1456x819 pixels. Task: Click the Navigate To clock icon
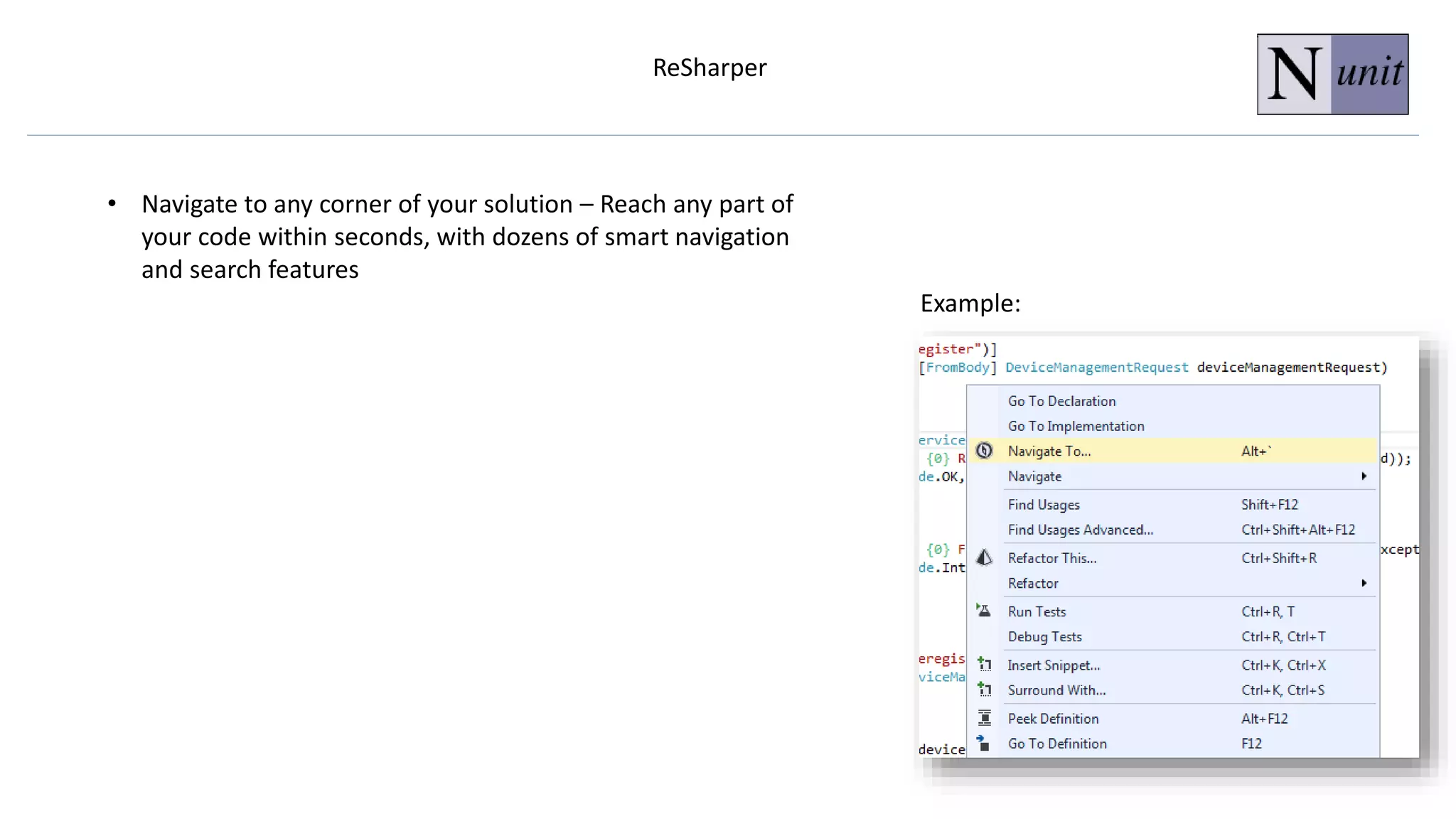(984, 451)
